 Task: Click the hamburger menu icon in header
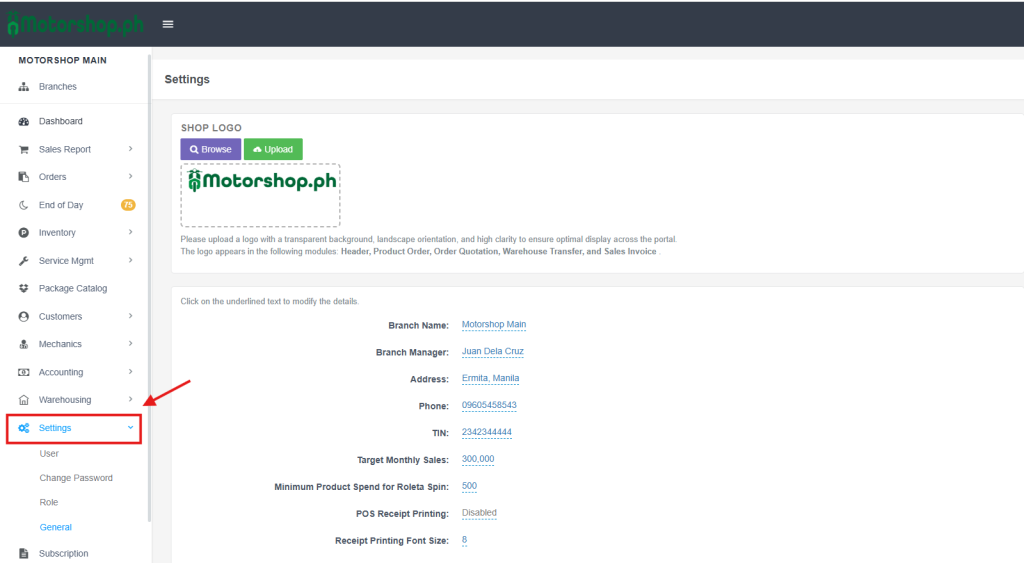(168, 24)
